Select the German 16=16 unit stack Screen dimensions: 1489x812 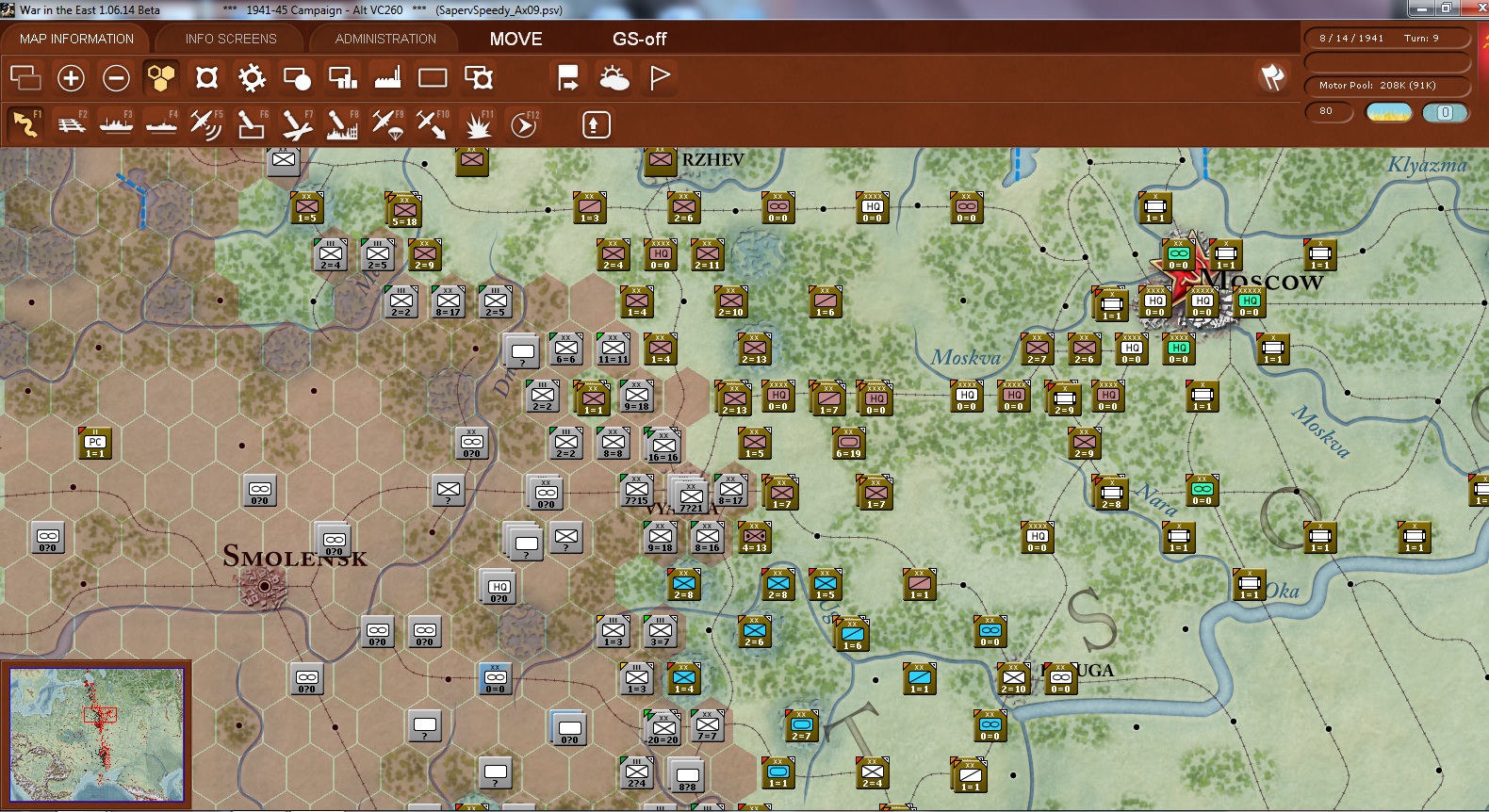663,446
